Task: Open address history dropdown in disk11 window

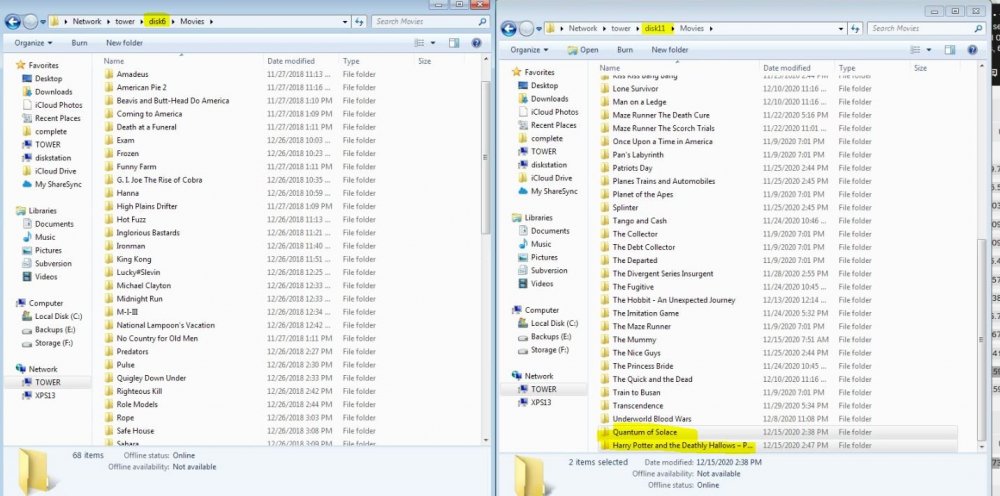Action: point(842,29)
